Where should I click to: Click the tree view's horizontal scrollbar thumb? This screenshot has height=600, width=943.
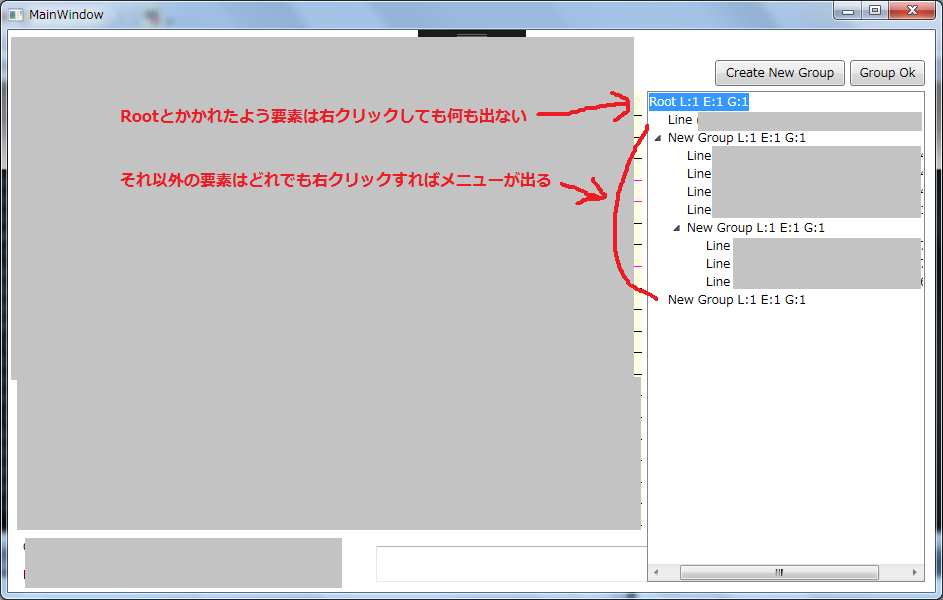coord(779,572)
